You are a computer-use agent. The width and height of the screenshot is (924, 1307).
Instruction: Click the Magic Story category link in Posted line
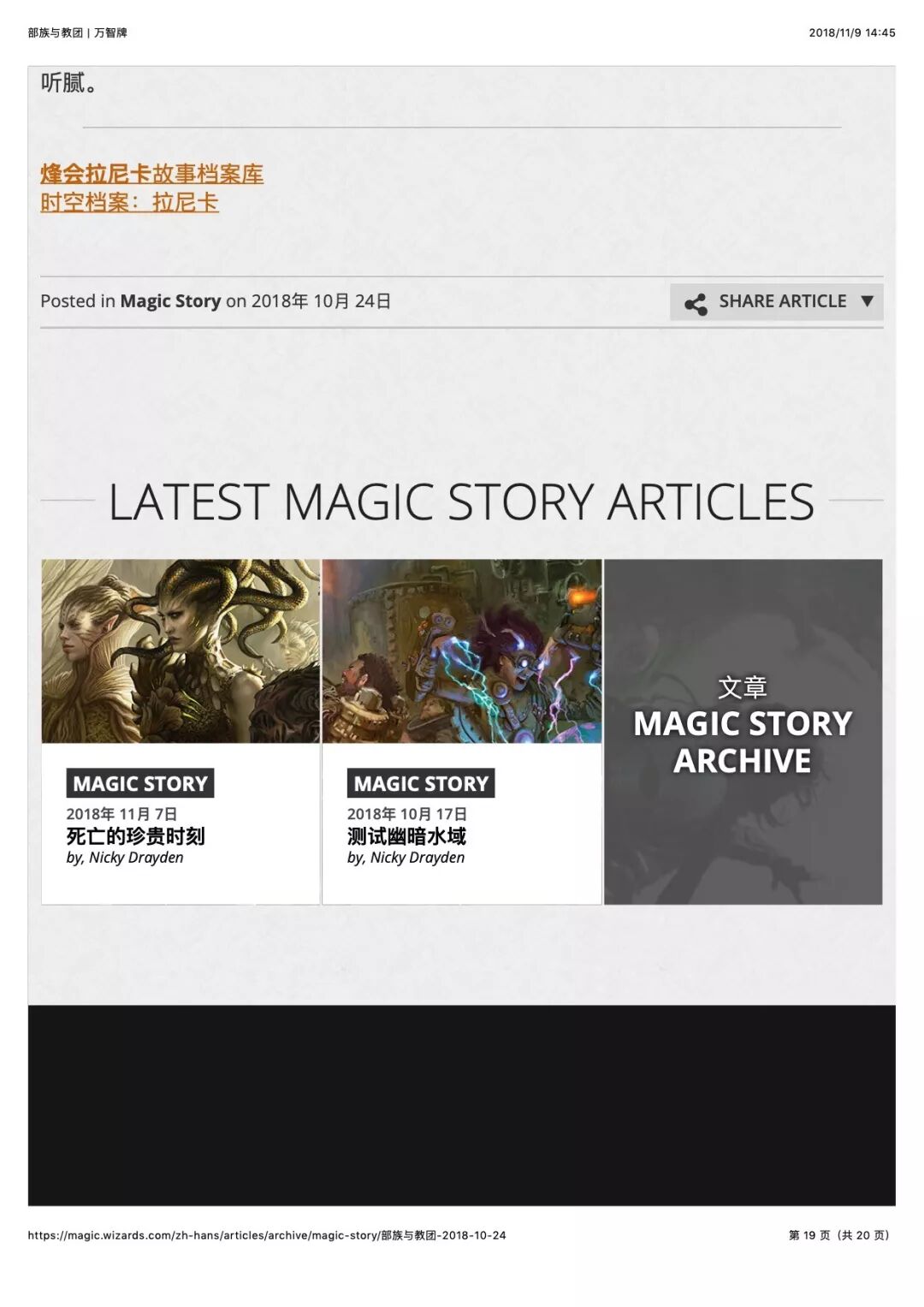(x=170, y=301)
